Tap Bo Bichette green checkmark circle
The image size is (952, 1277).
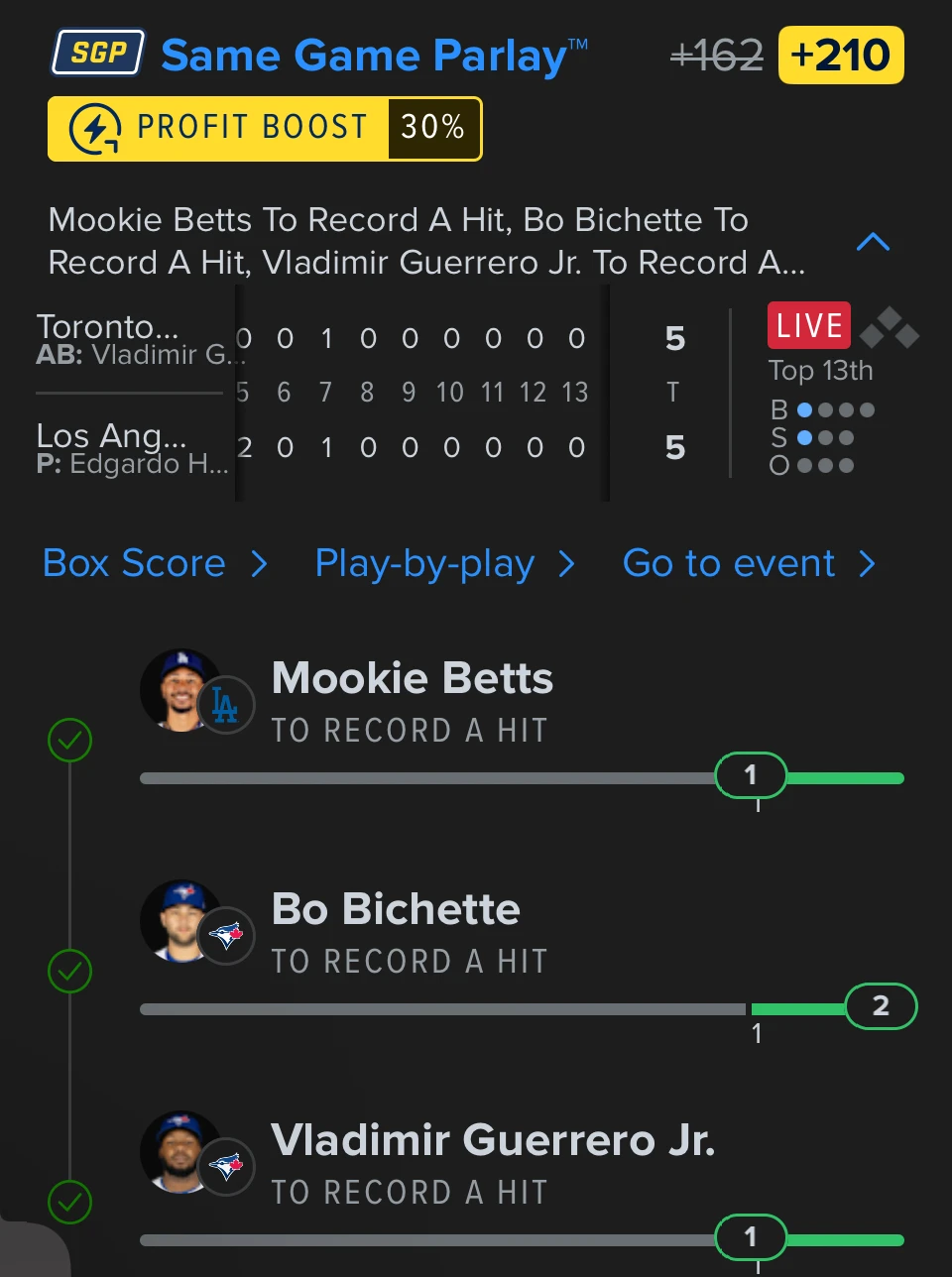[69, 971]
